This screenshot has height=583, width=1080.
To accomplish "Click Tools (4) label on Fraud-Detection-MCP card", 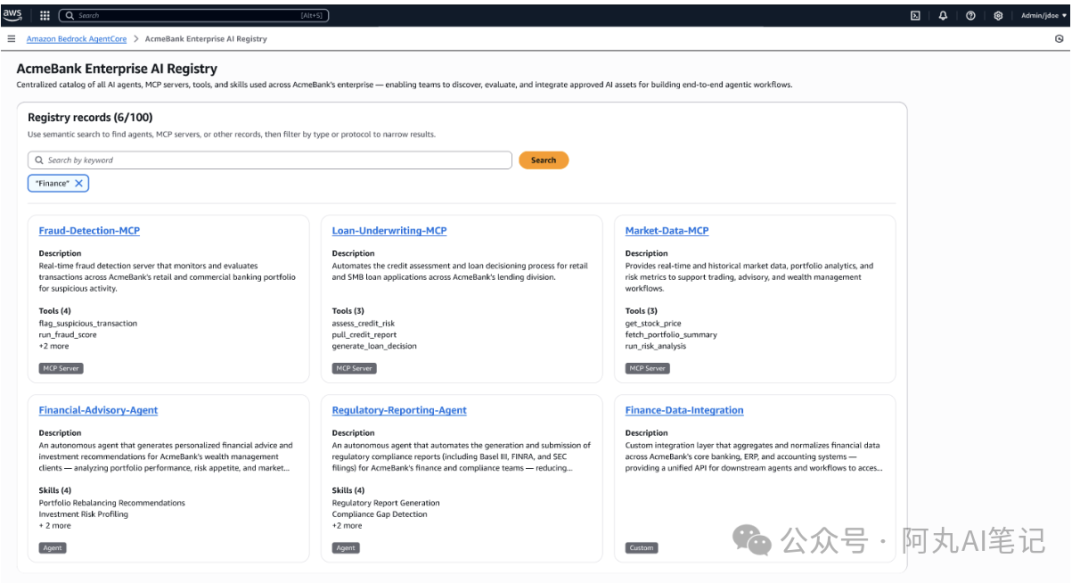I will 54,311.
